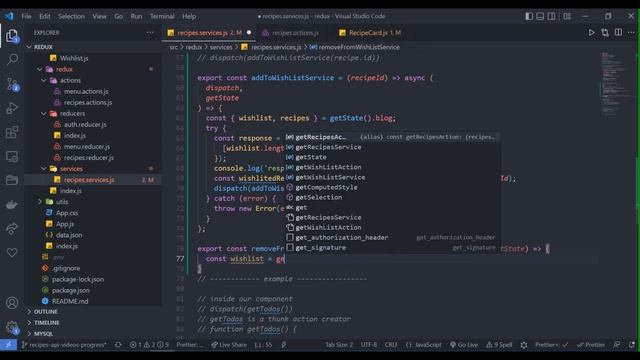Click the settings gear icon in status bar
The height and width of the screenshot is (360, 640).
(524, 345)
